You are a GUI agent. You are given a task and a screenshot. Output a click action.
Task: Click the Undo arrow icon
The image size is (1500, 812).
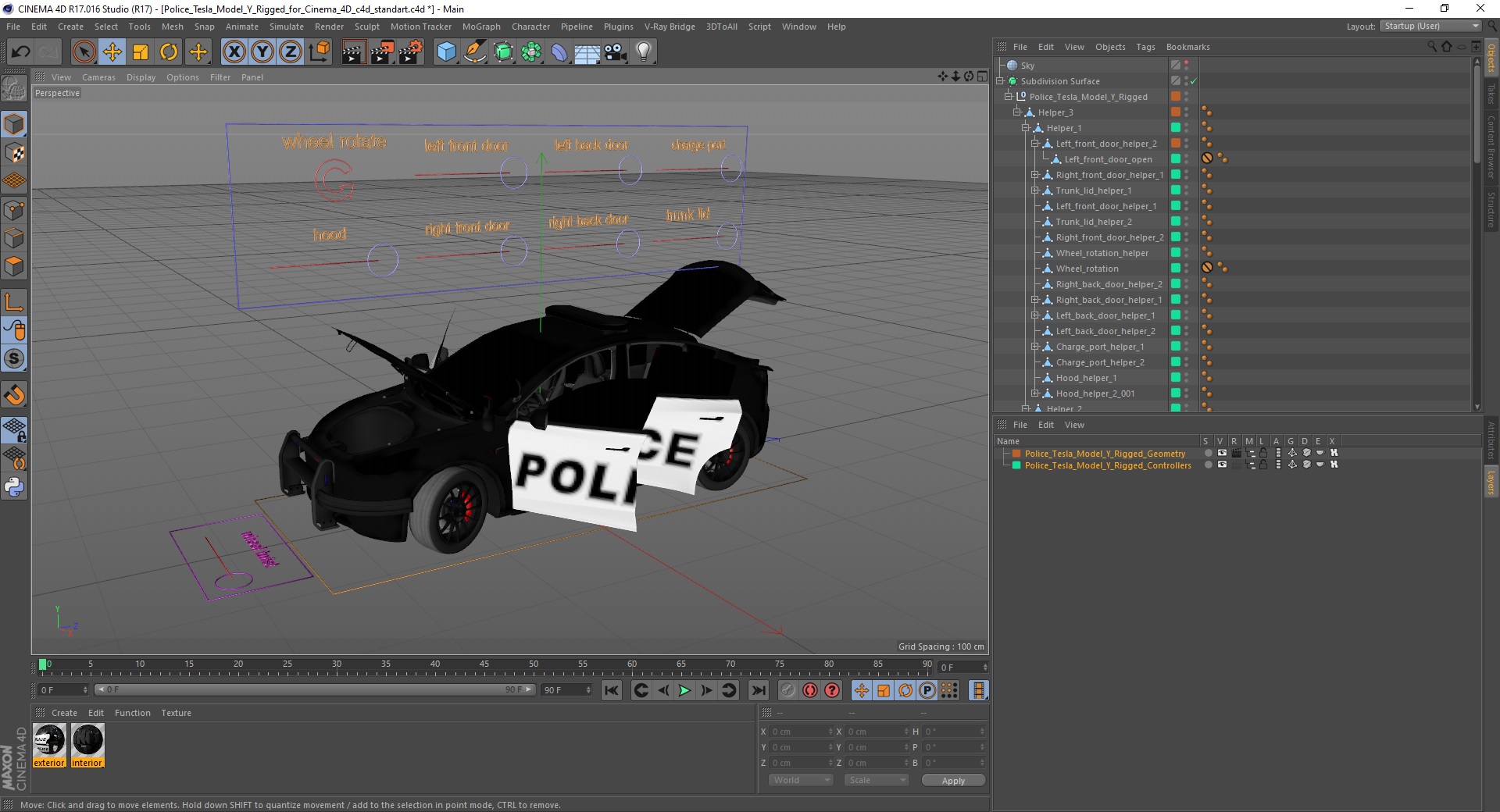point(21,52)
